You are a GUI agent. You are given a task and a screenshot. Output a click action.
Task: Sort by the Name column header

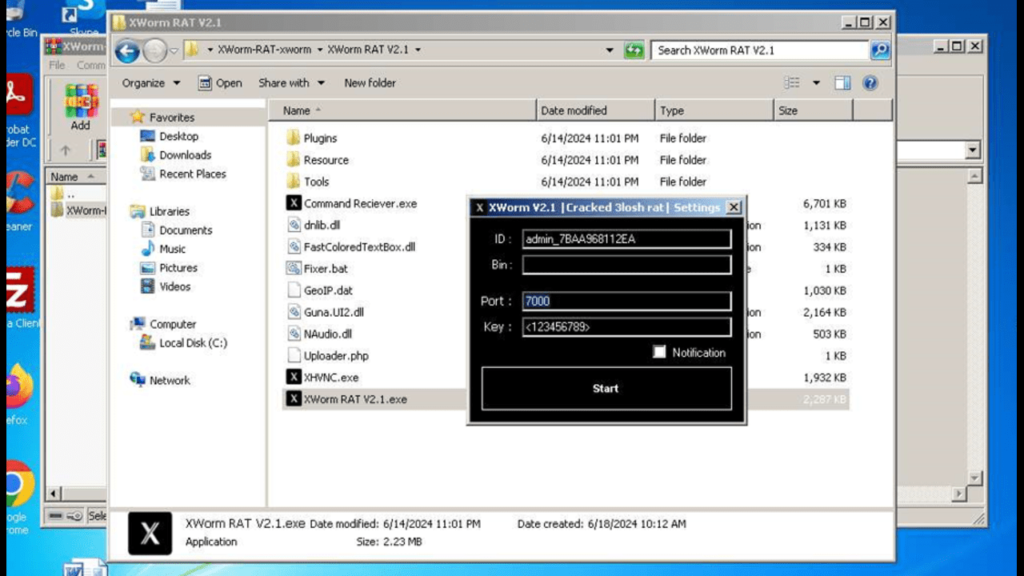403,110
